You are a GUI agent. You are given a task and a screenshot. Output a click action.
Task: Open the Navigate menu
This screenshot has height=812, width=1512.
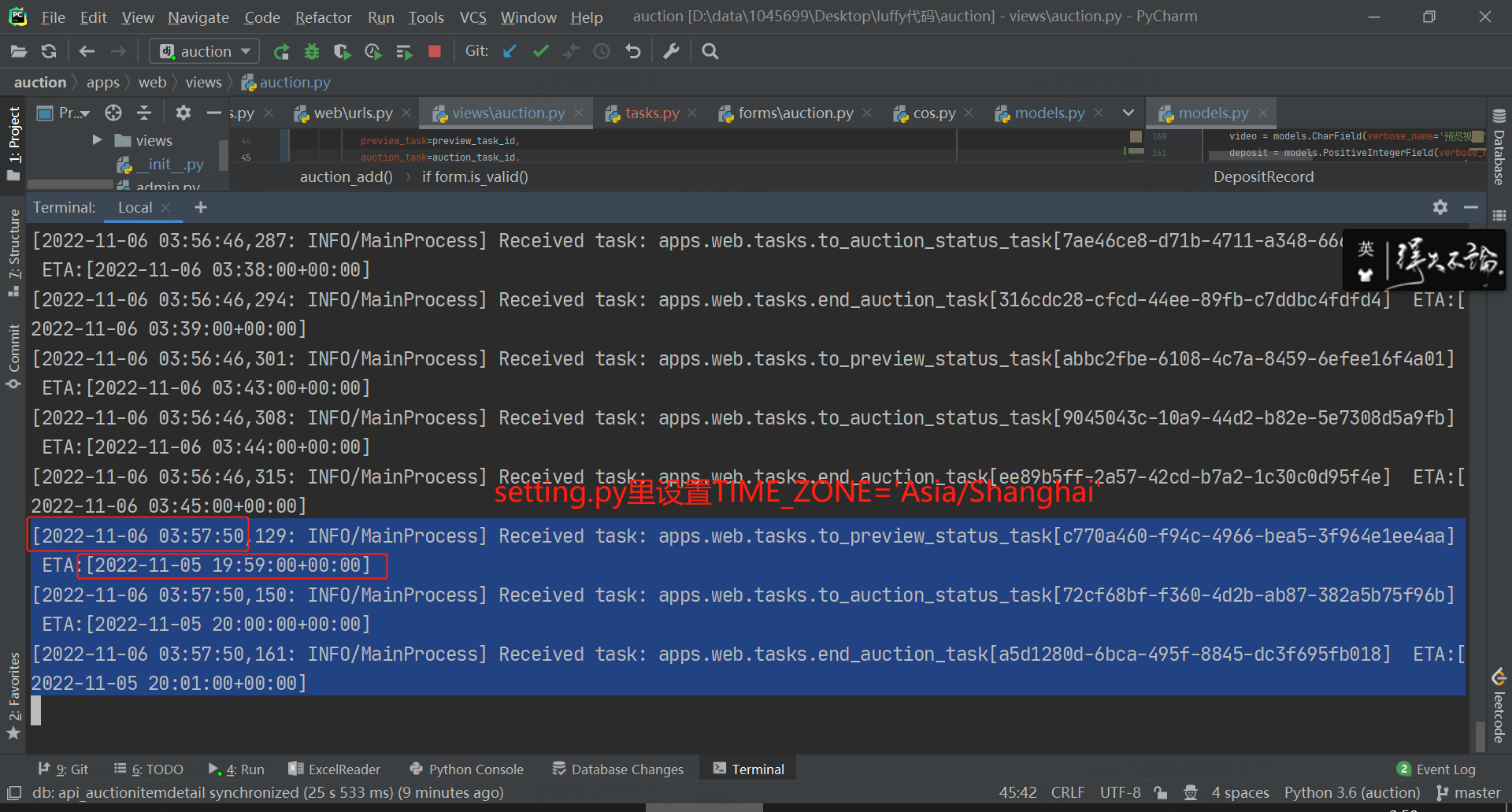point(198,17)
